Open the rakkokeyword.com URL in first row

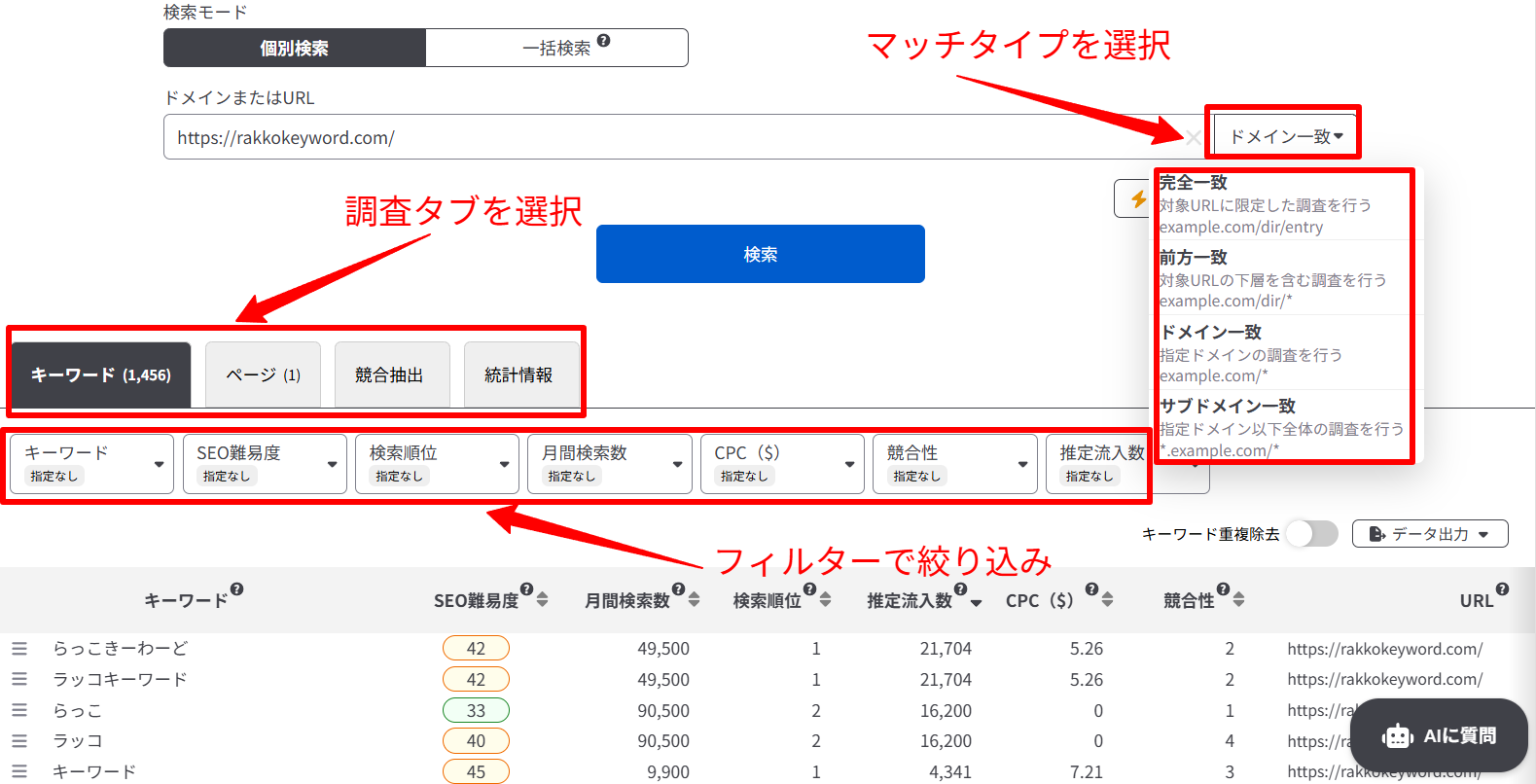point(1384,649)
